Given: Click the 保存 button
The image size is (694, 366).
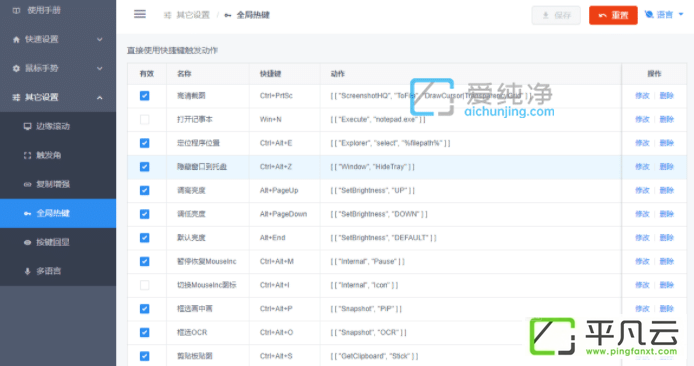Looking at the screenshot, I should coord(556,15).
